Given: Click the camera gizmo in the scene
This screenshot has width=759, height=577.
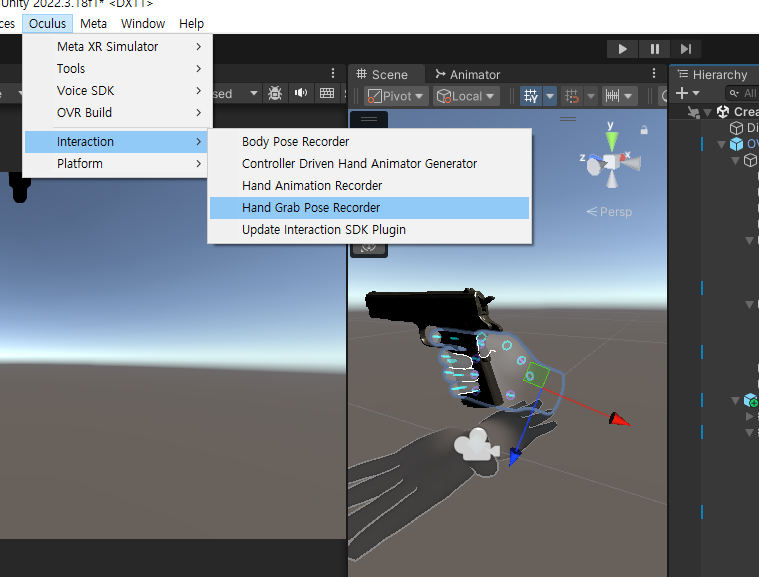Looking at the screenshot, I should [476, 445].
